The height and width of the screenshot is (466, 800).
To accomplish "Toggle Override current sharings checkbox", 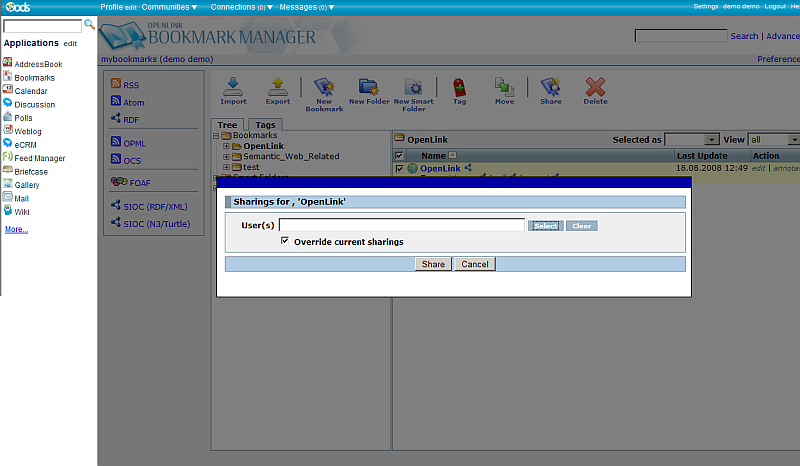I will [x=286, y=241].
